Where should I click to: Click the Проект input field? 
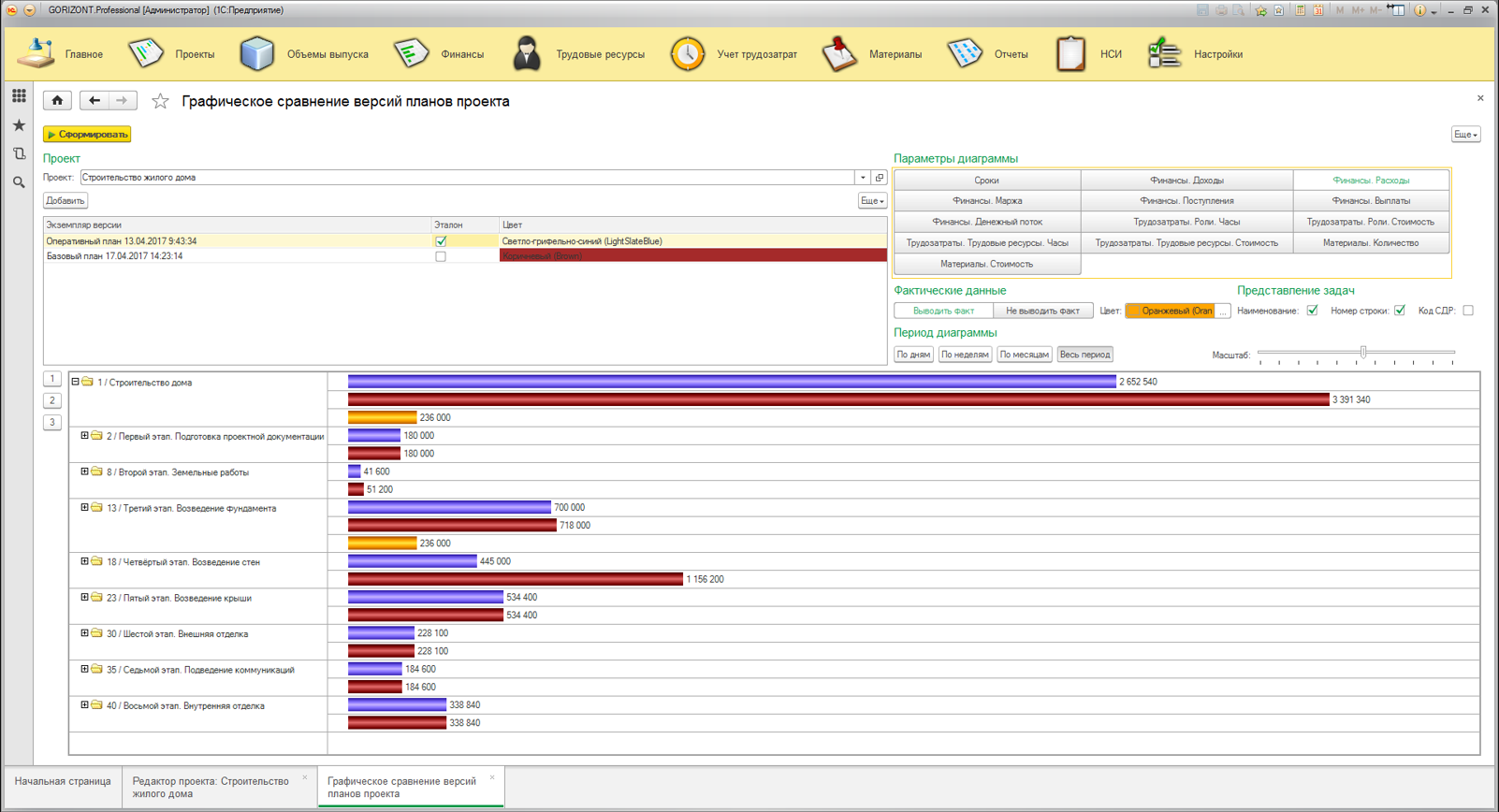coord(468,178)
